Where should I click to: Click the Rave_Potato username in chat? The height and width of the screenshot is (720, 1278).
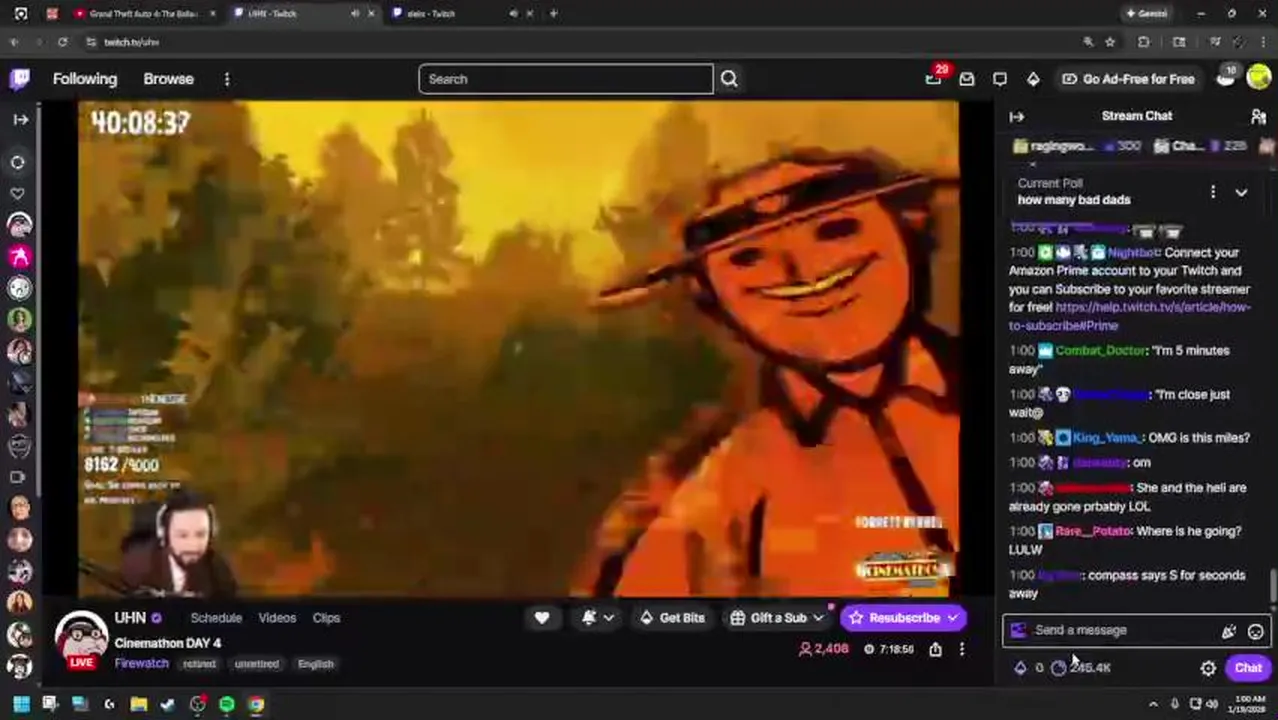1092,532
